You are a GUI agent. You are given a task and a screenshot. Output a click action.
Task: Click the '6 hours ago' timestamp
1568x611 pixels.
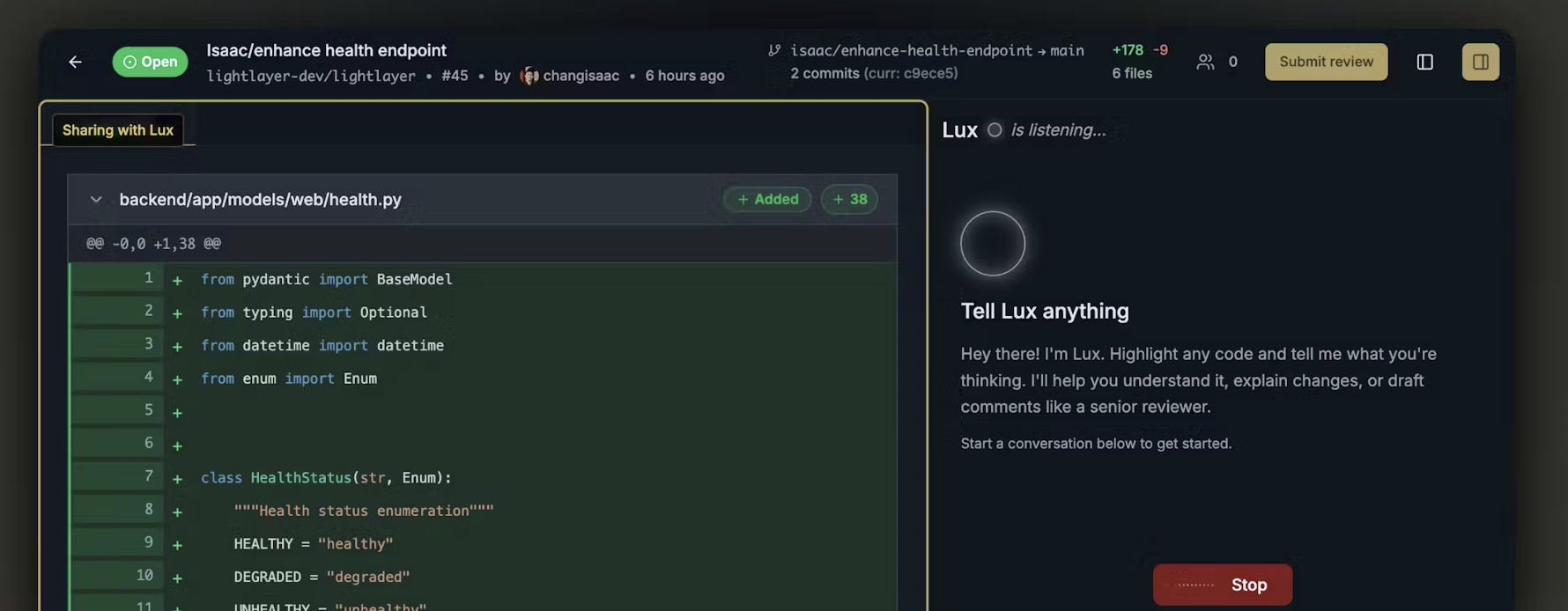pyautogui.click(x=684, y=76)
